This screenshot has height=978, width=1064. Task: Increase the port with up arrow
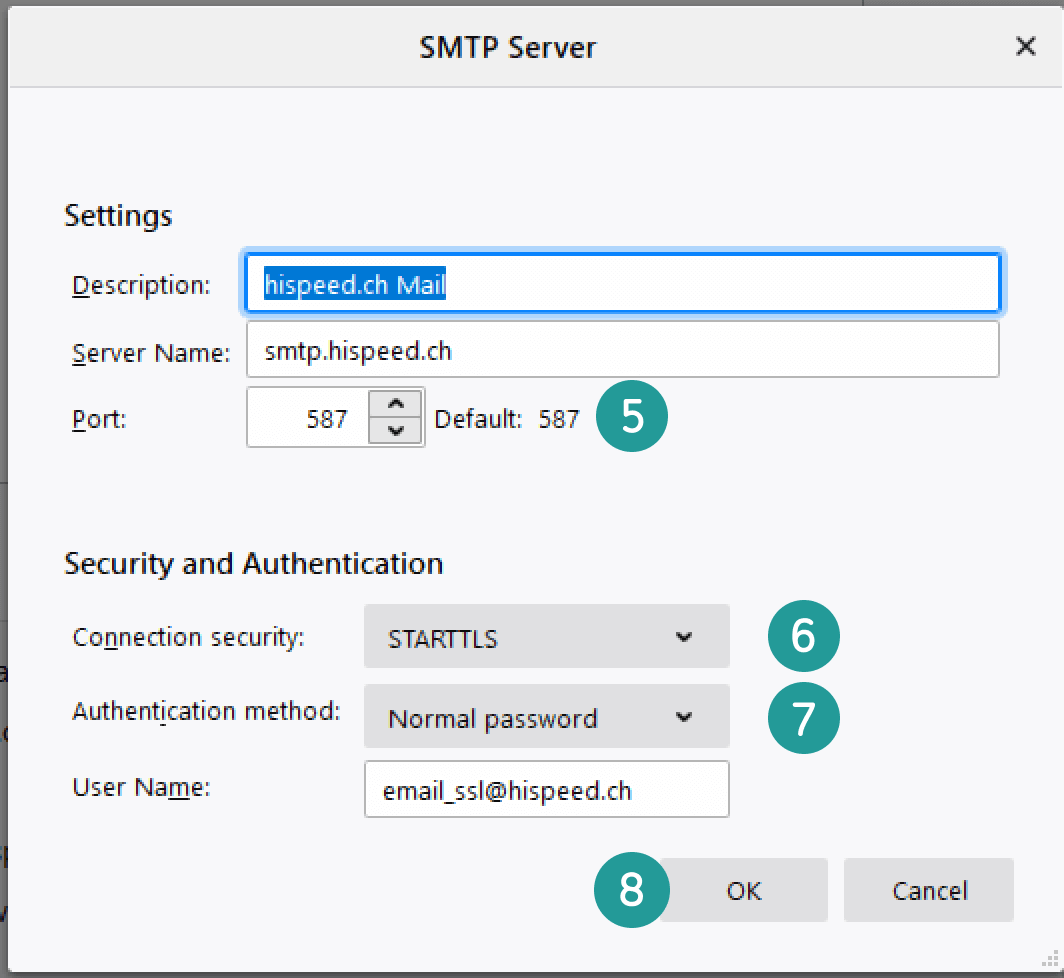click(x=396, y=403)
